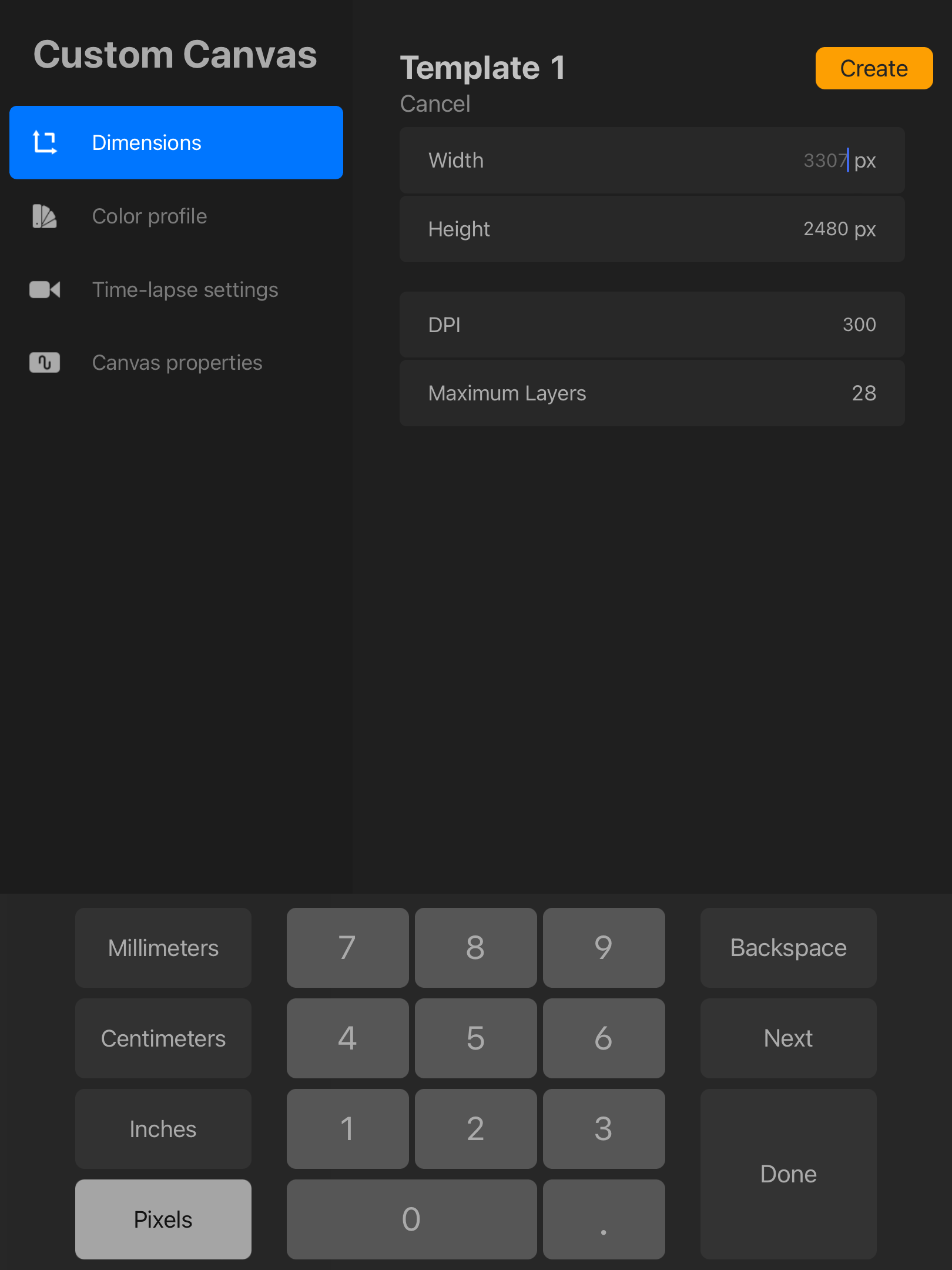This screenshot has height=1270, width=952.
Task: Edit the Template 1 title
Action: click(482, 68)
